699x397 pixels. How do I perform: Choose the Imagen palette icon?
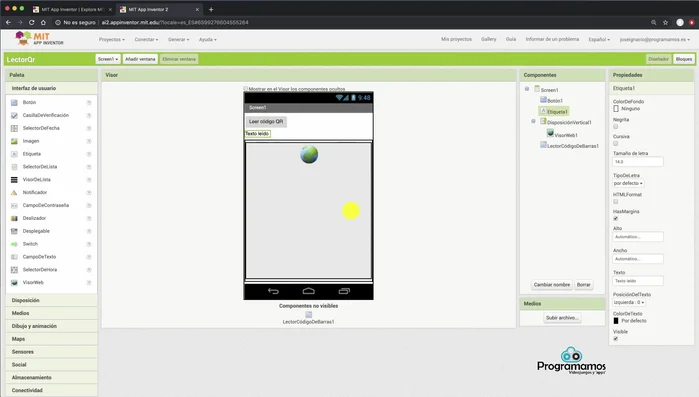tap(14, 141)
